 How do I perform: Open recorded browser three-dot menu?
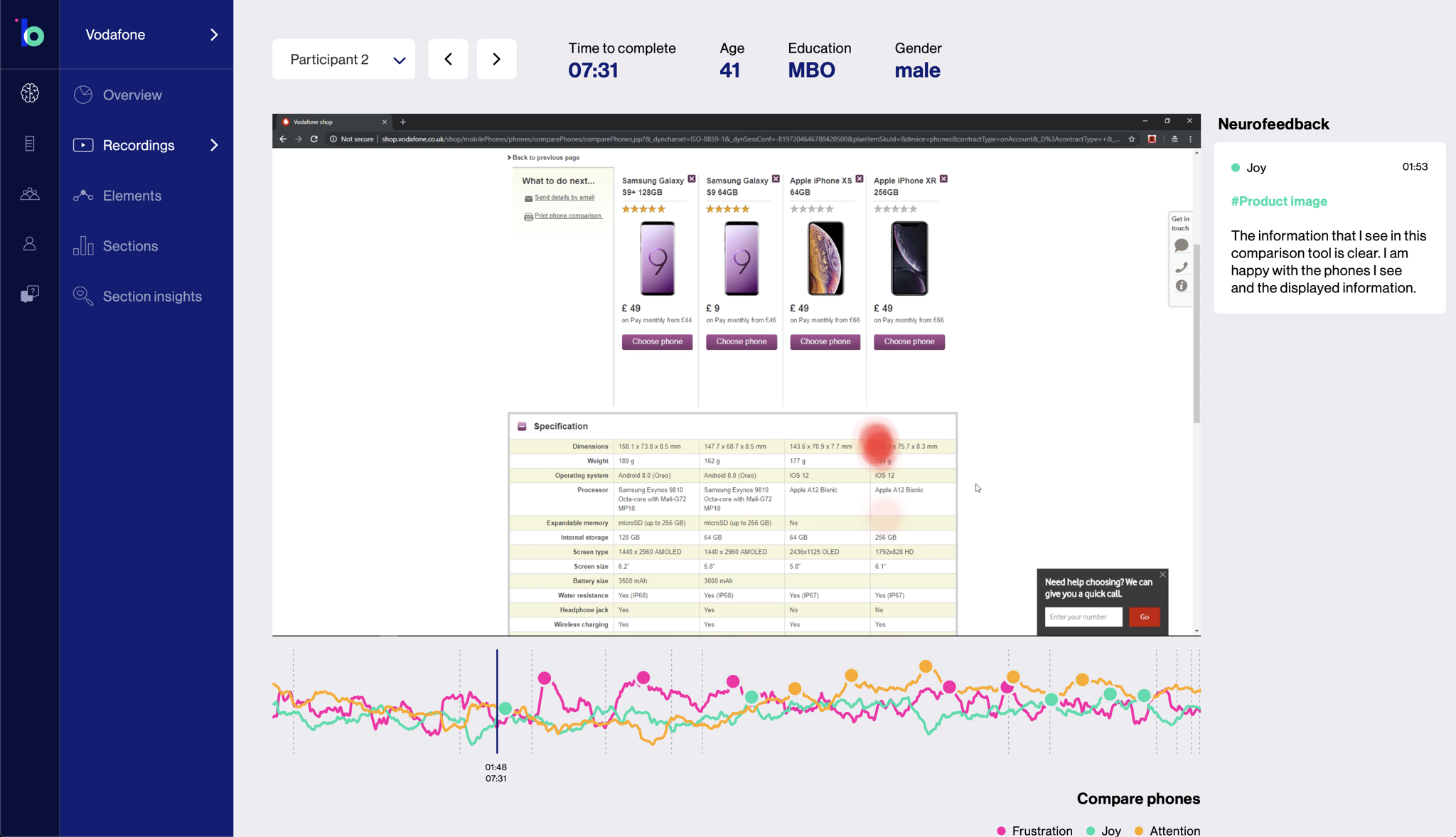1191,139
